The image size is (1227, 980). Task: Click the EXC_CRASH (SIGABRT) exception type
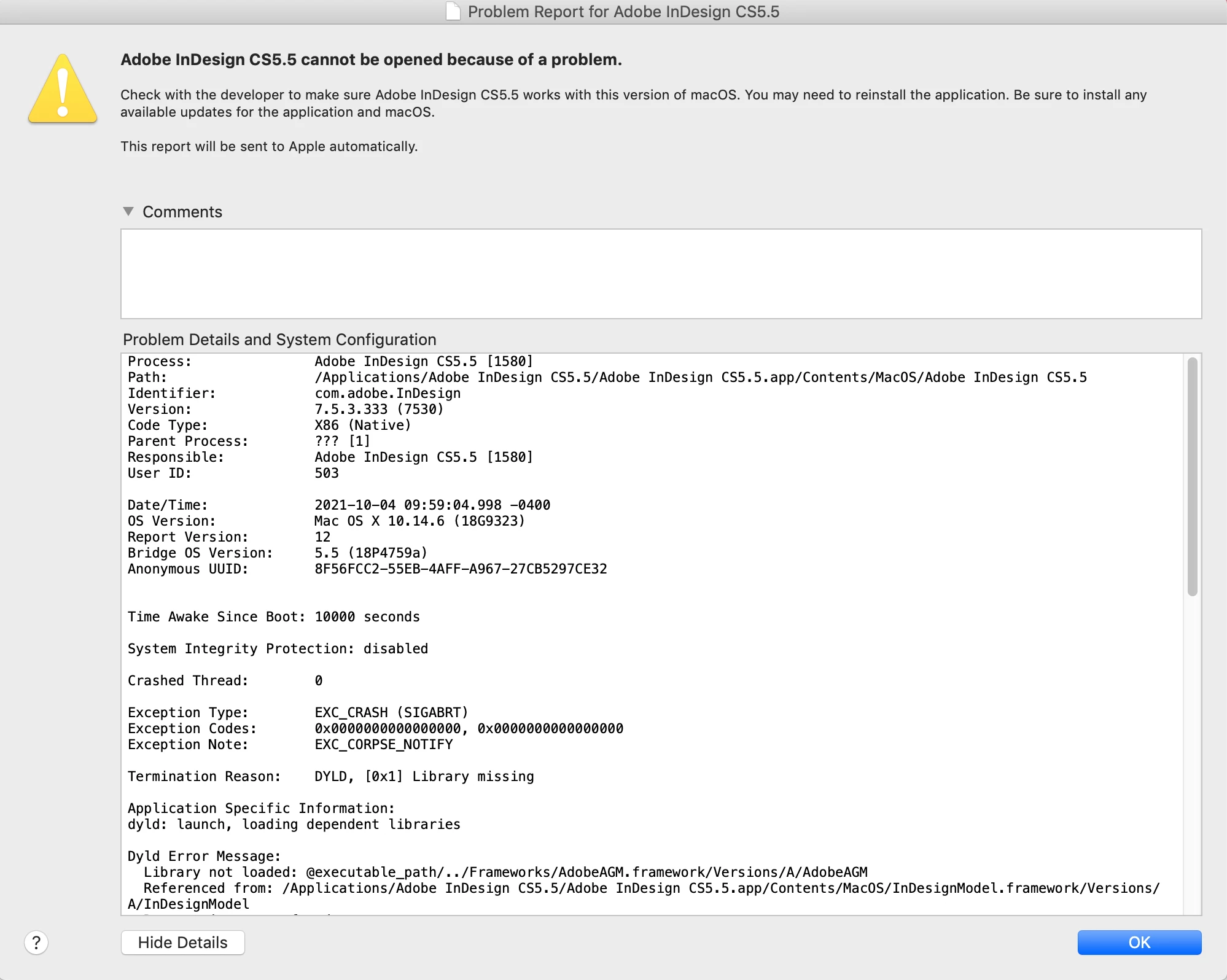[x=391, y=713]
